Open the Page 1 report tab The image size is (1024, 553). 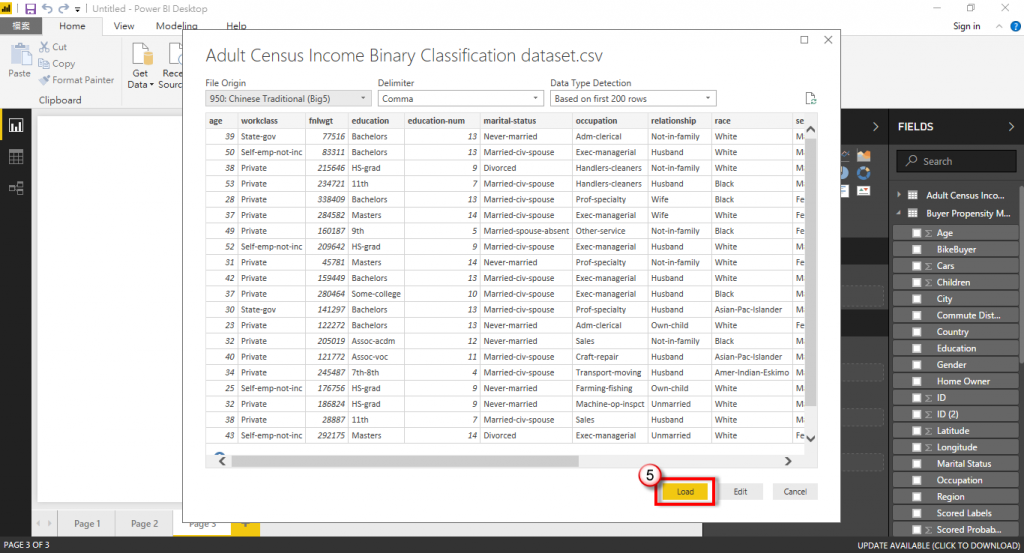click(87, 524)
